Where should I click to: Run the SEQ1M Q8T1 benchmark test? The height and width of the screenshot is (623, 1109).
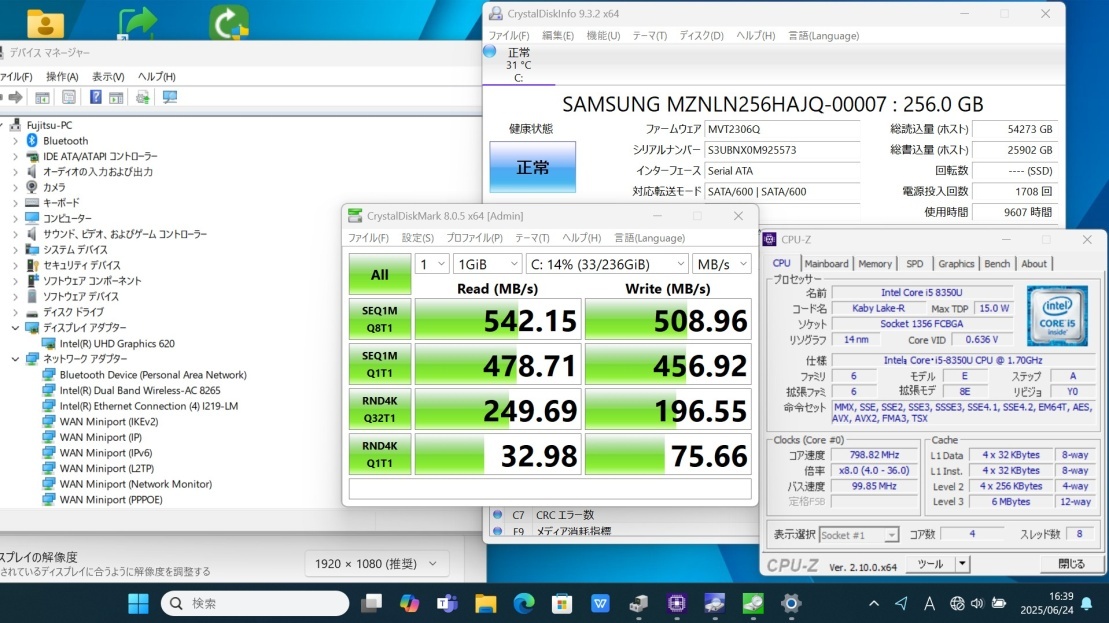tap(380, 319)
